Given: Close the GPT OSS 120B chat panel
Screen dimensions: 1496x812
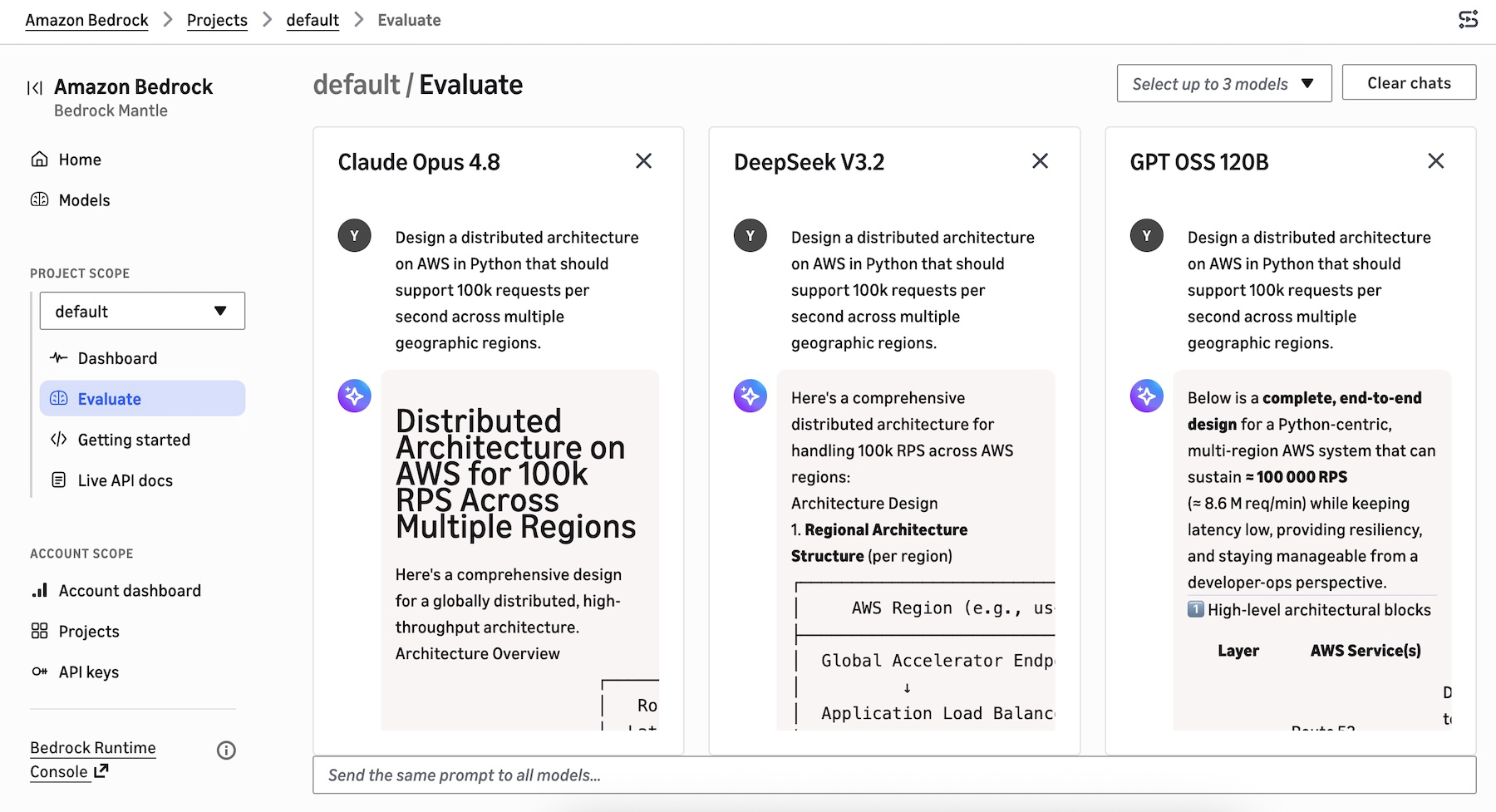Looking at the screenshot, I should (1435, 161).
